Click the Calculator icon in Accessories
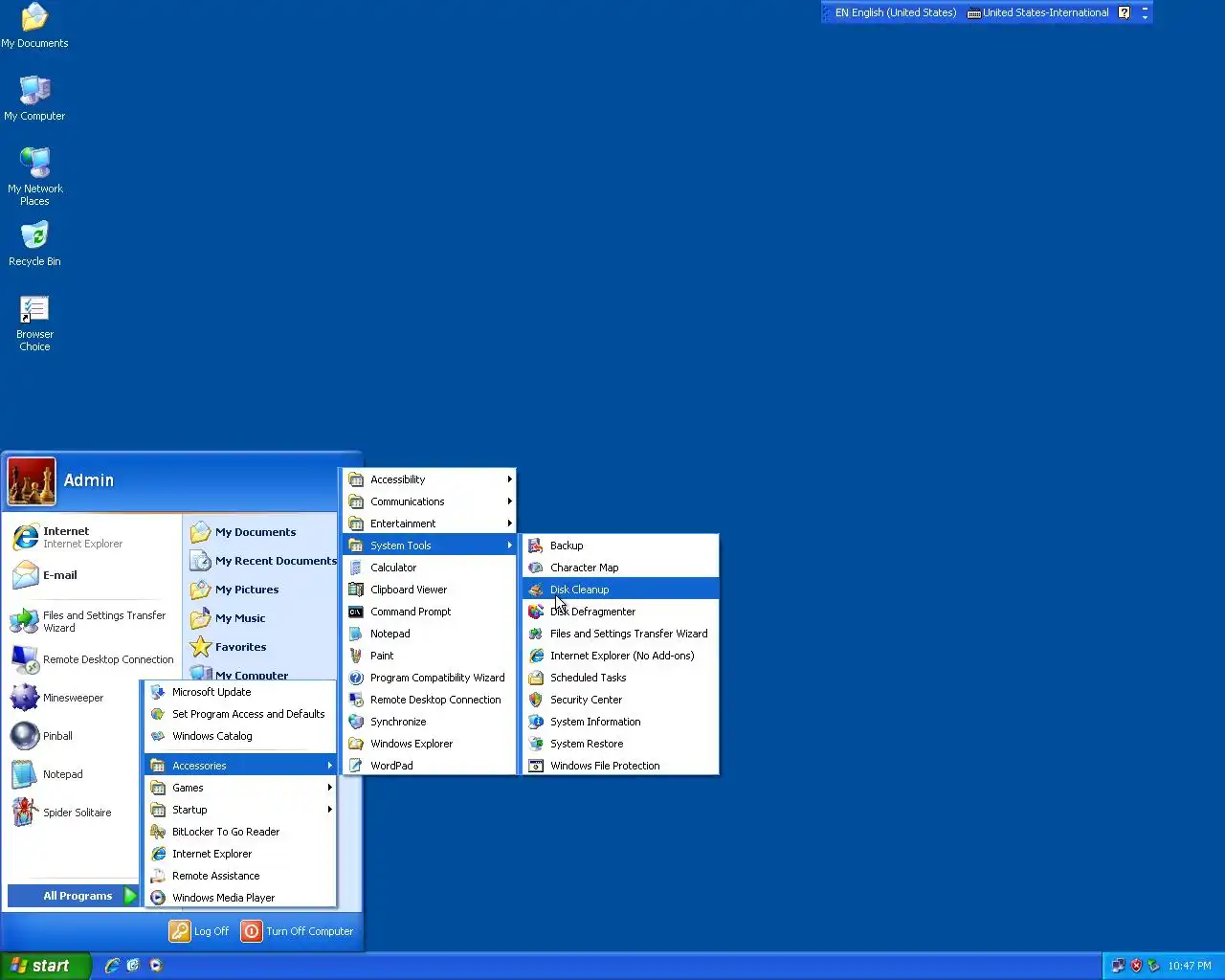Image resolution: width=1225 pixels, height=980 pixels. pos(356,568)
